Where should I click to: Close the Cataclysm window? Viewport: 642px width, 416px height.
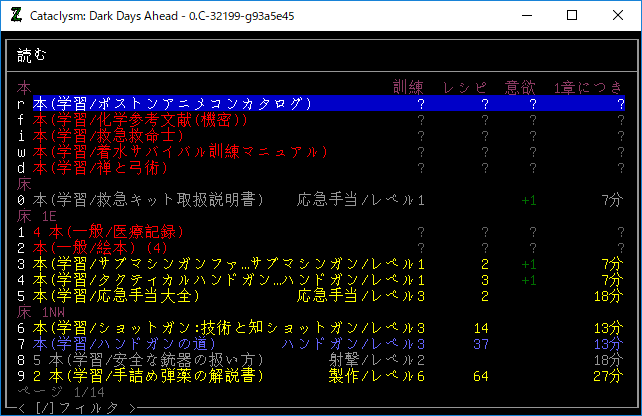(617, 16)
